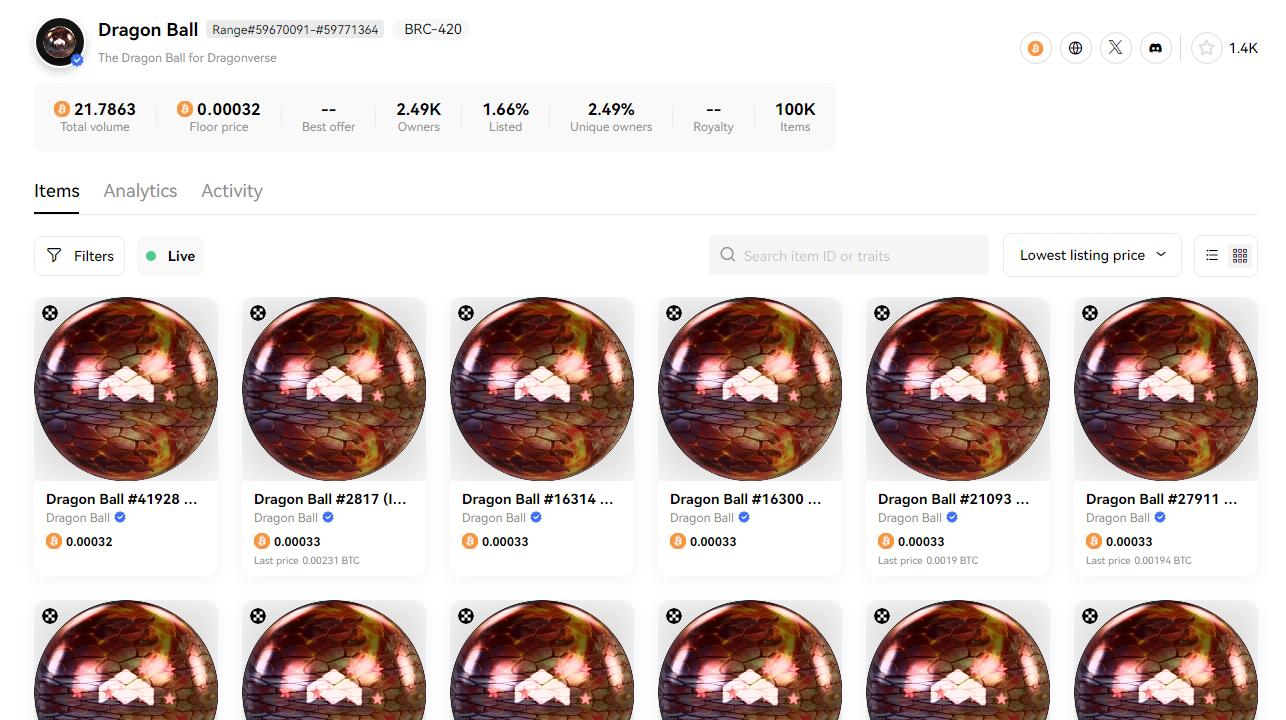Click the Dragon Ball collection avatar
Viewport: 1286px width, 720px height.
tap(60, 42)
